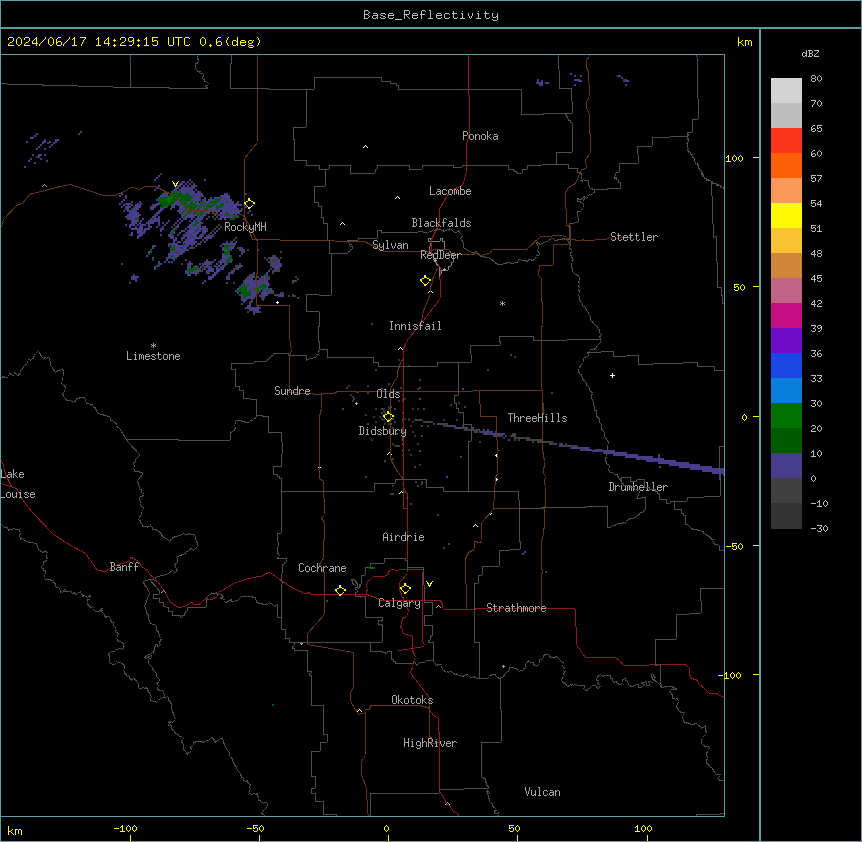Click the Olds label
862x842 pixels.
coord(388,394)
